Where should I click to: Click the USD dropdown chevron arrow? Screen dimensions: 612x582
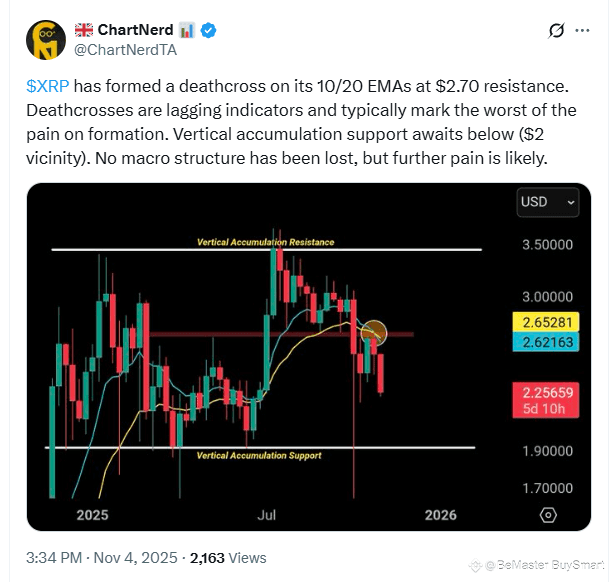pos(571,203)
